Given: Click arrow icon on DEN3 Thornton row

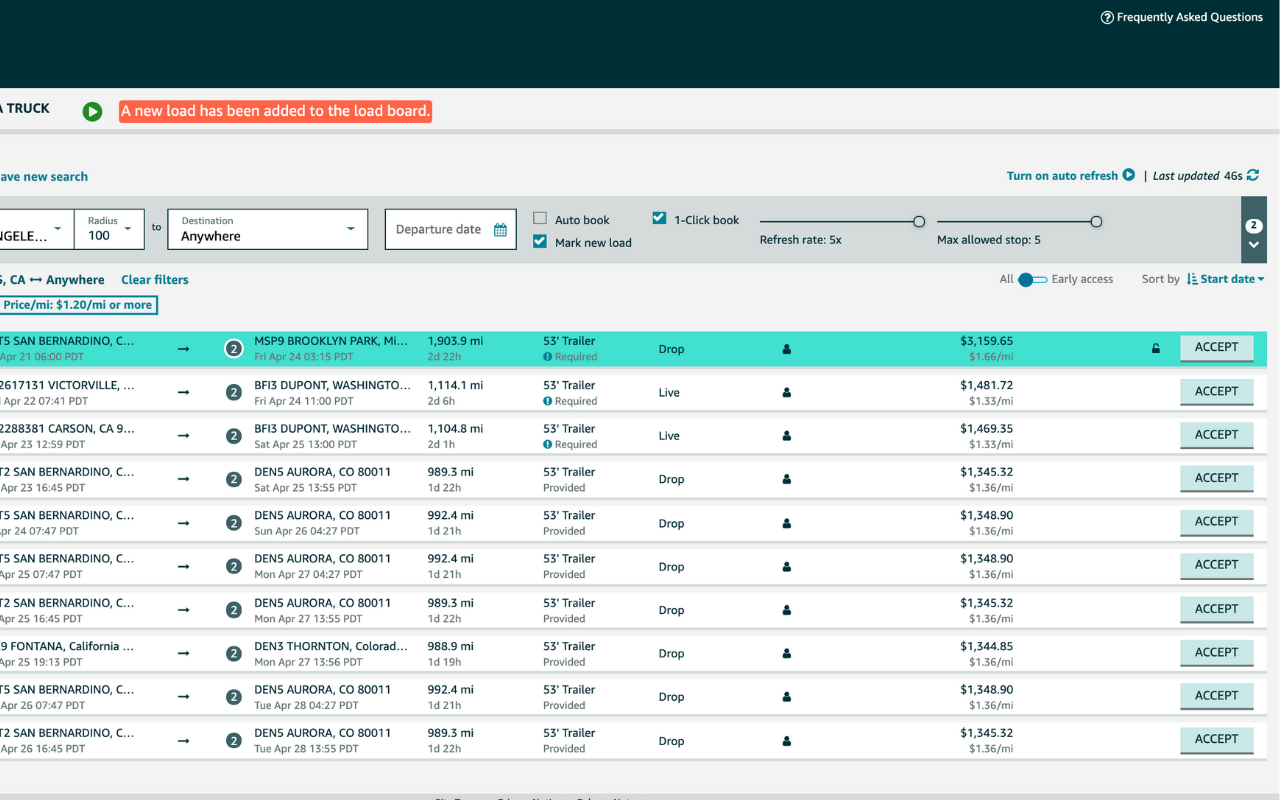Looking at the screenshot, I should click(x=184, y=654).
